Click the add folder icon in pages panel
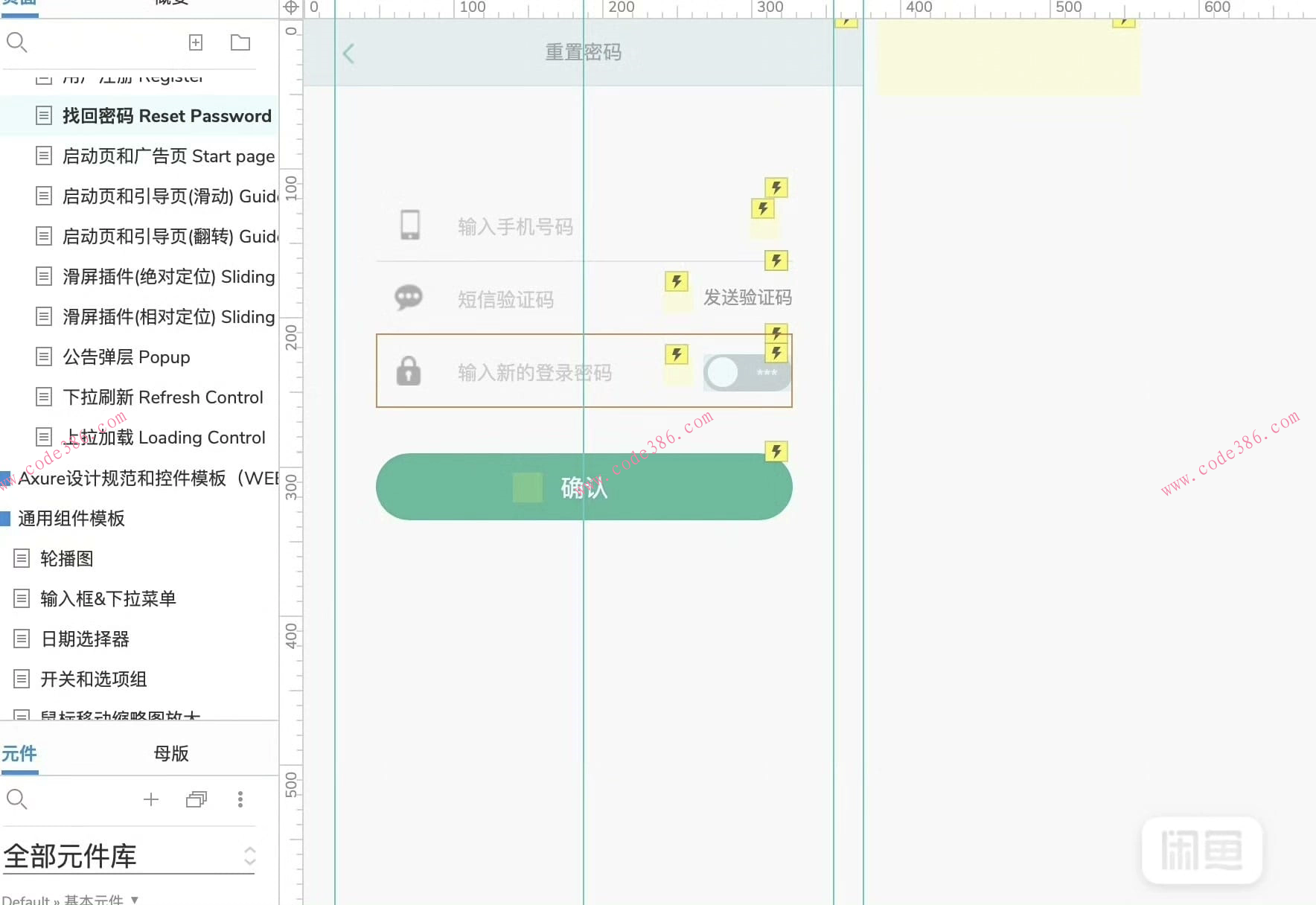Viewport: 1316px width, 905px height. coord(239,42)
